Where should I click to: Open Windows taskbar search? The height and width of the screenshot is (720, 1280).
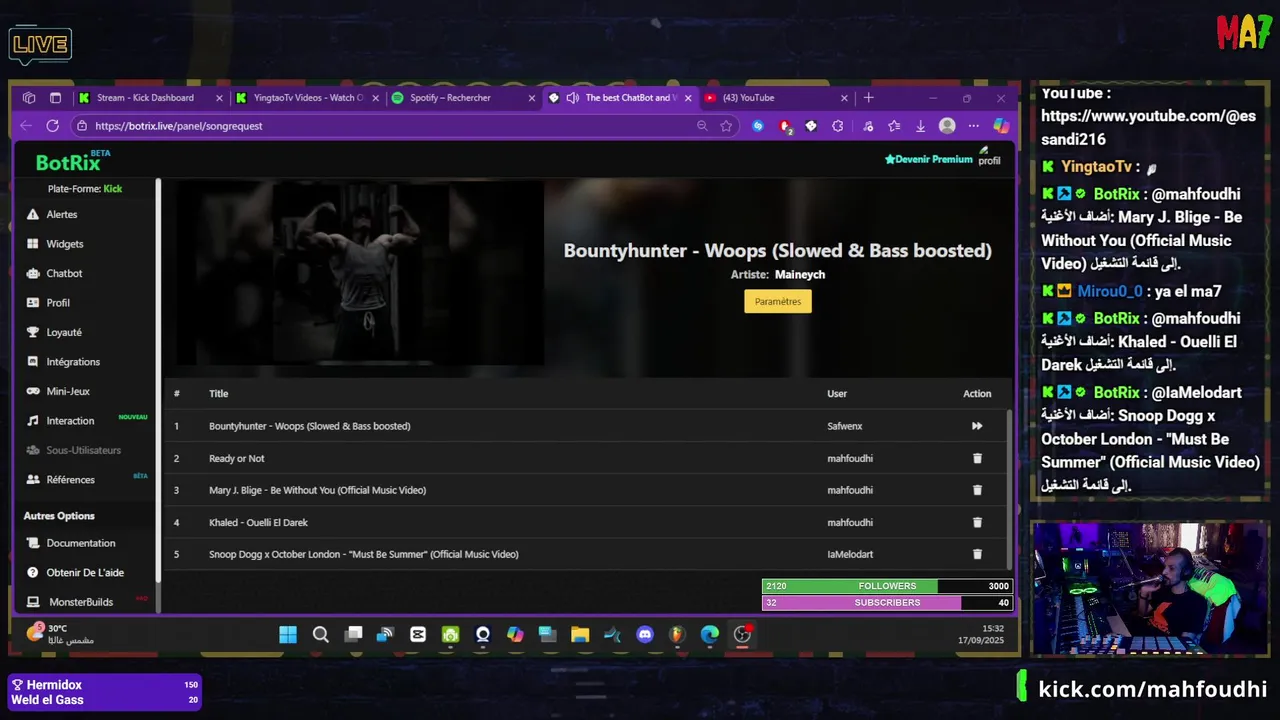(320, 635)
